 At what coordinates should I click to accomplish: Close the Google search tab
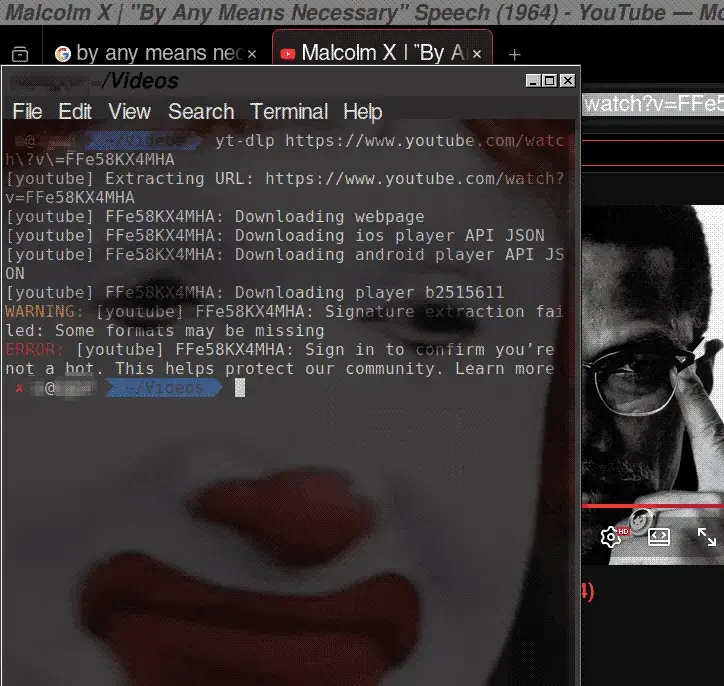point(251,54)
